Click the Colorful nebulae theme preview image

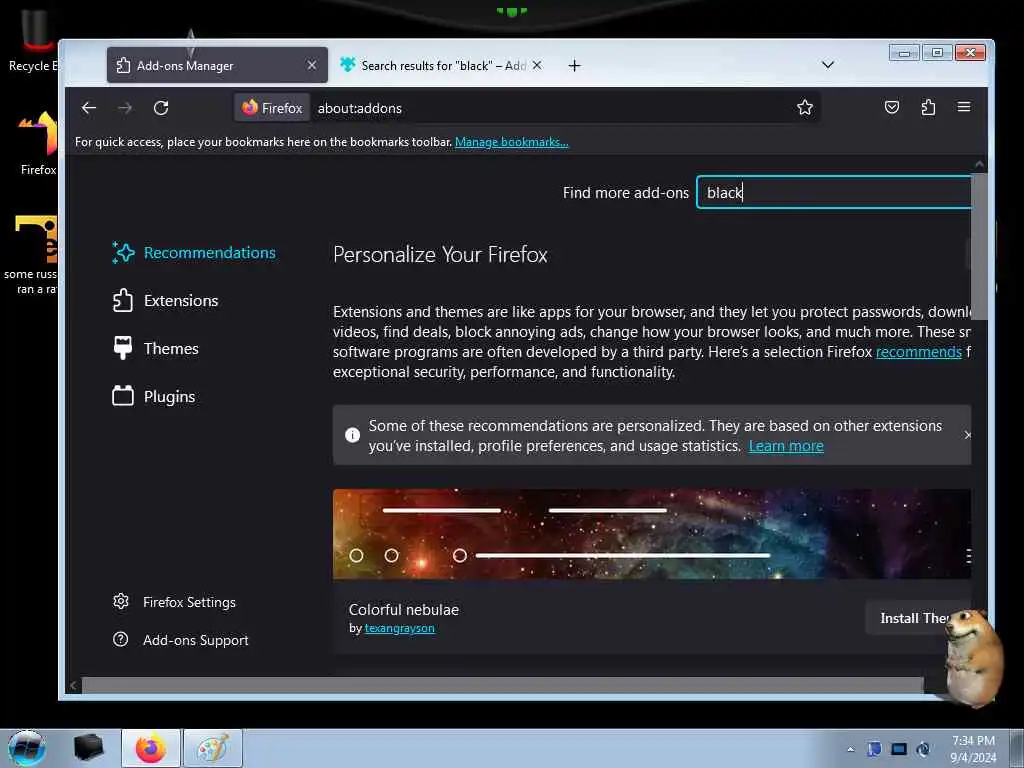[651, 534]
